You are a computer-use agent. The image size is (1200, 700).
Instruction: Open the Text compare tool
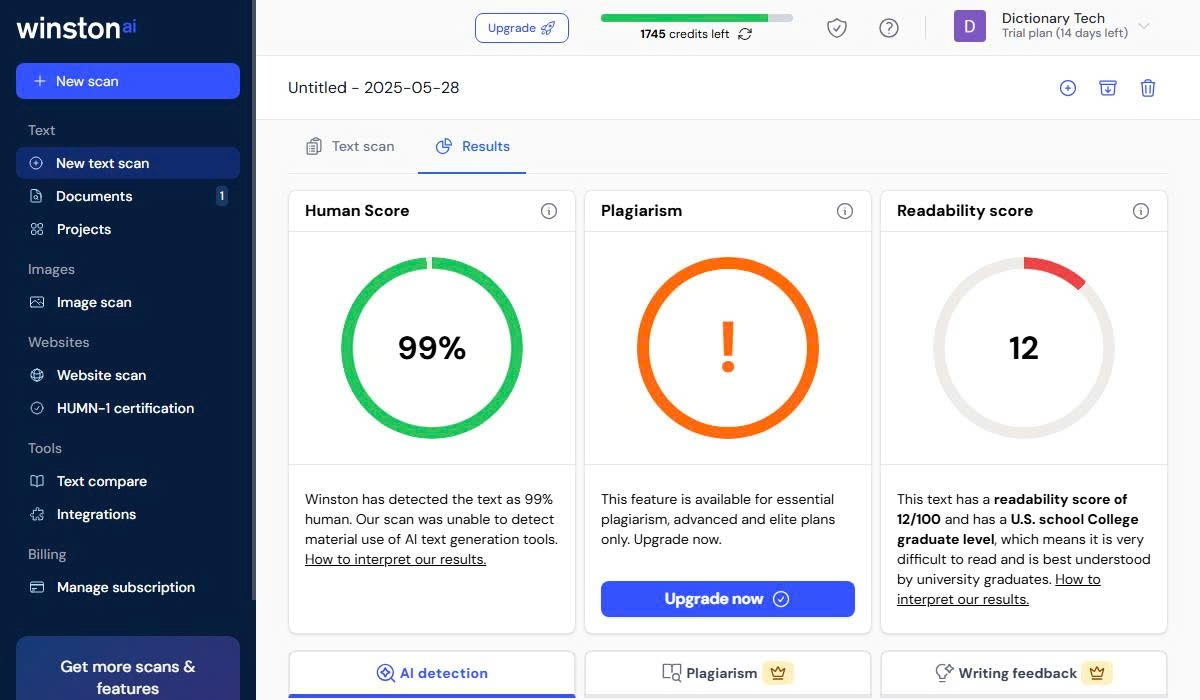point(128,481)
